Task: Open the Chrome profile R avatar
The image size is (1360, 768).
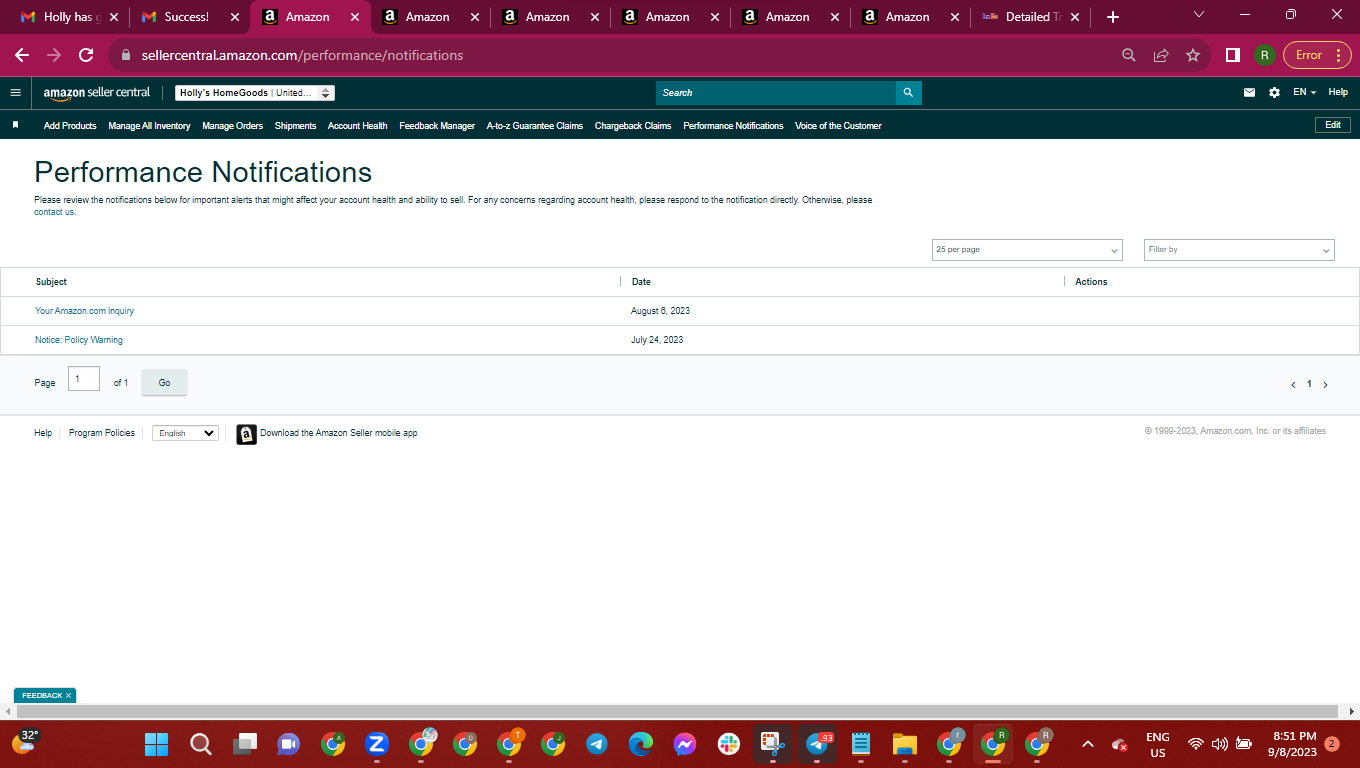Action: [x=1265, y=55]
